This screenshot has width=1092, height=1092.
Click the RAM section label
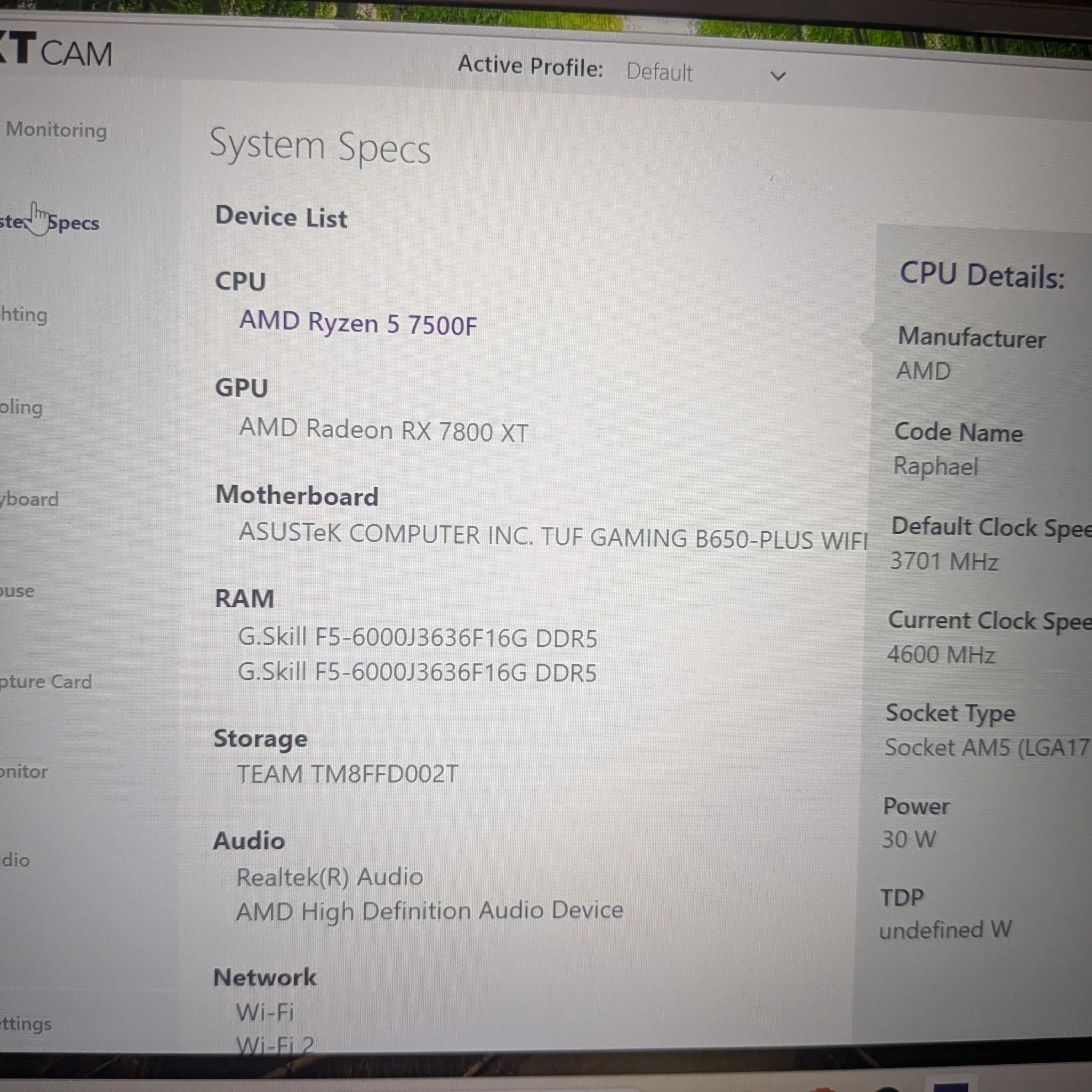pyautogui.click(x=245, y=599)
